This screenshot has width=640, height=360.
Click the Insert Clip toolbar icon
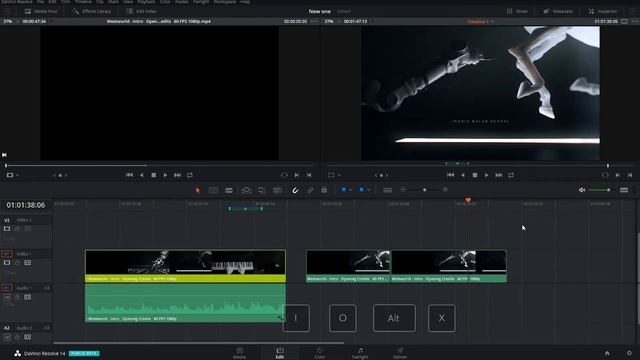246,190
